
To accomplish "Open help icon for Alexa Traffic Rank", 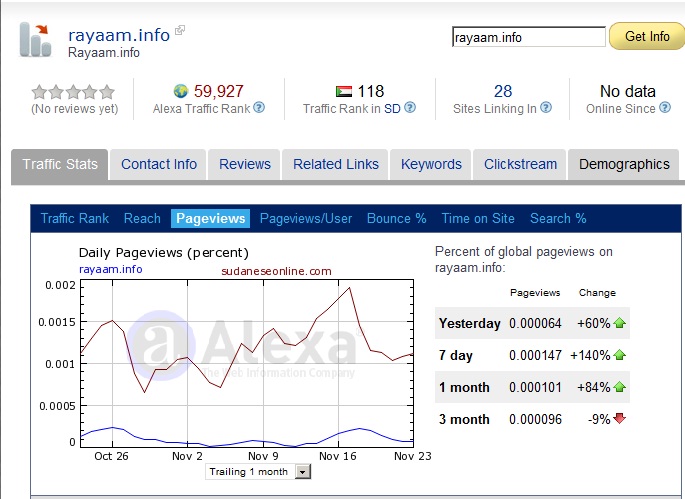I will point(259,107).
